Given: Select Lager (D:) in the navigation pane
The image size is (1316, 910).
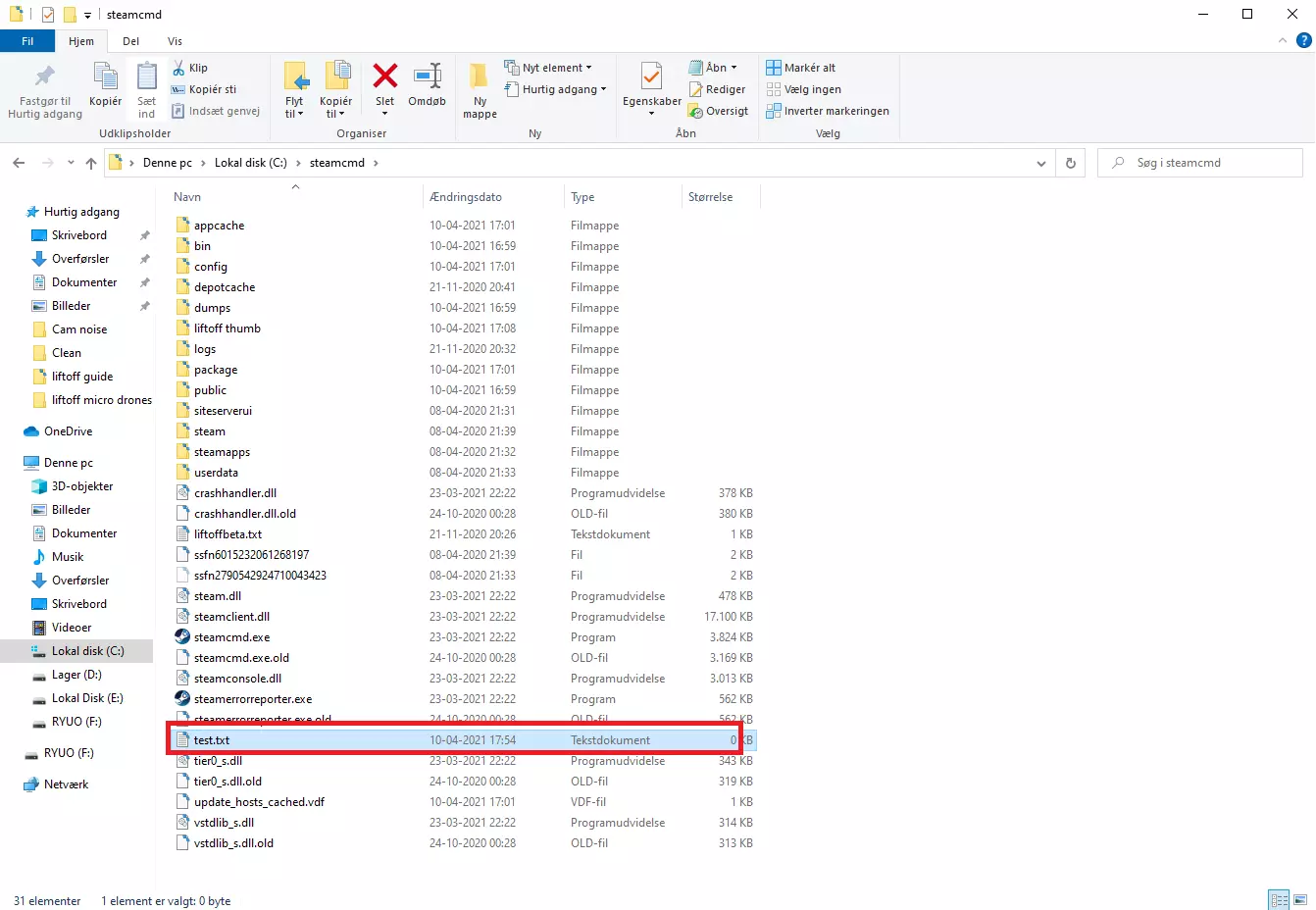Looking at the screenshot, I should (76, 675).
